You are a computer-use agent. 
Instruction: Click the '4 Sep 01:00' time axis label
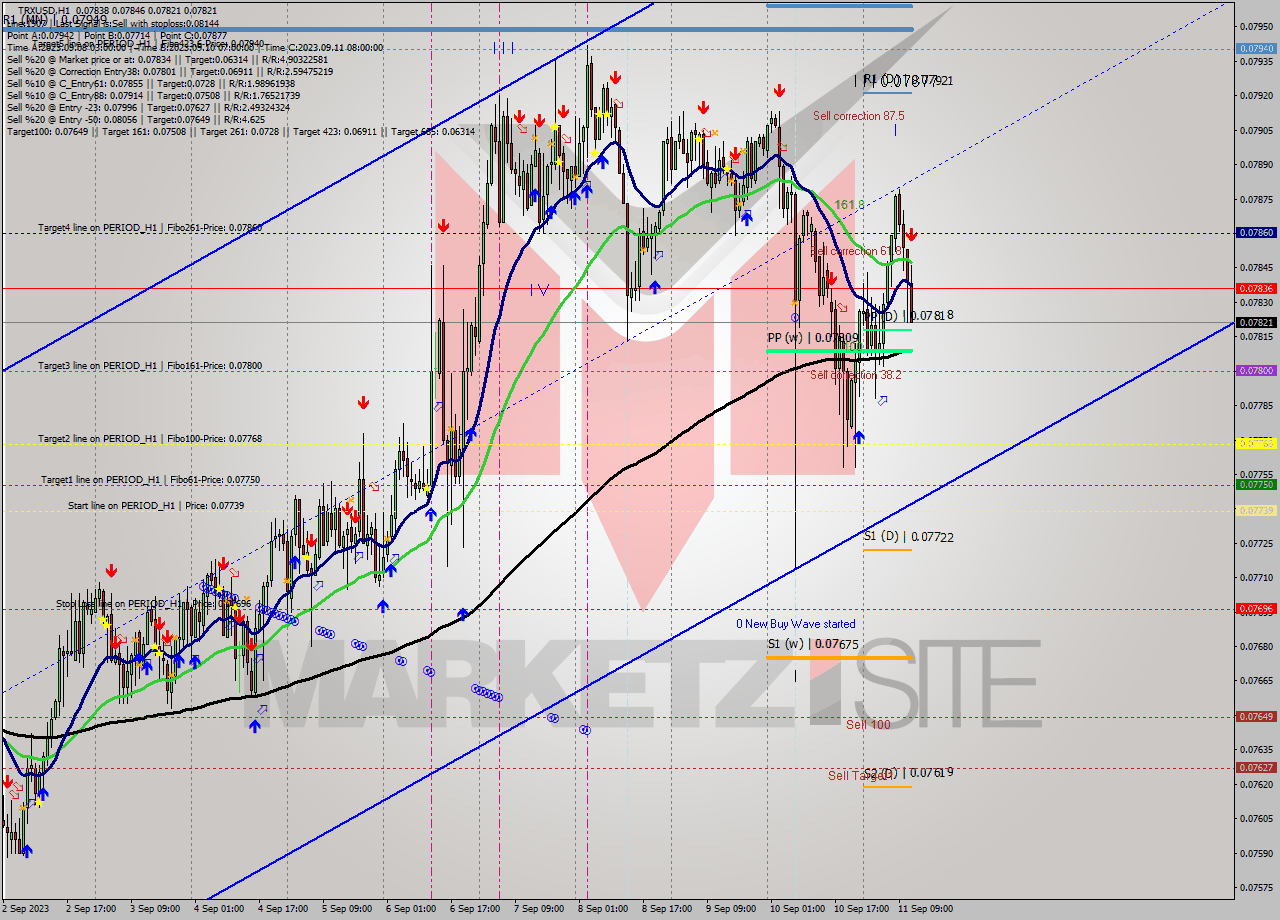coord(218,909)
